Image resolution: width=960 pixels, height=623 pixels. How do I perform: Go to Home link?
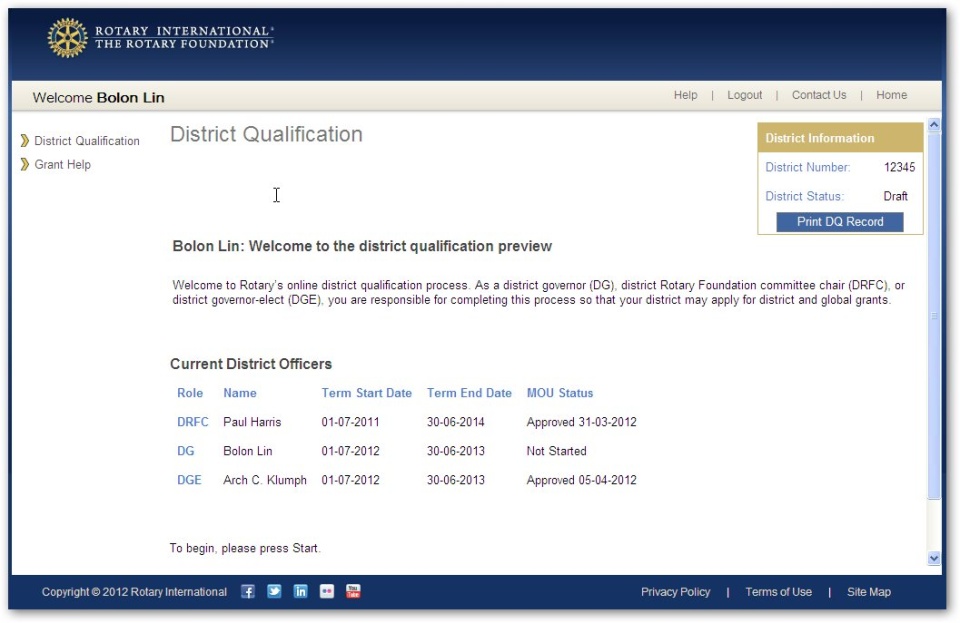point(891,95)
